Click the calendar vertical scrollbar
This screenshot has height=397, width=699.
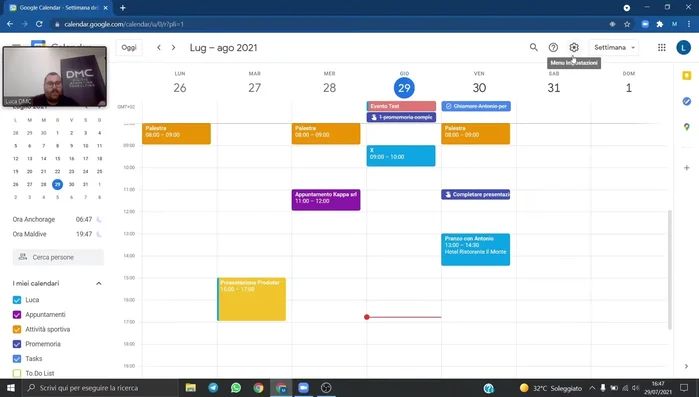click(670, 270)
